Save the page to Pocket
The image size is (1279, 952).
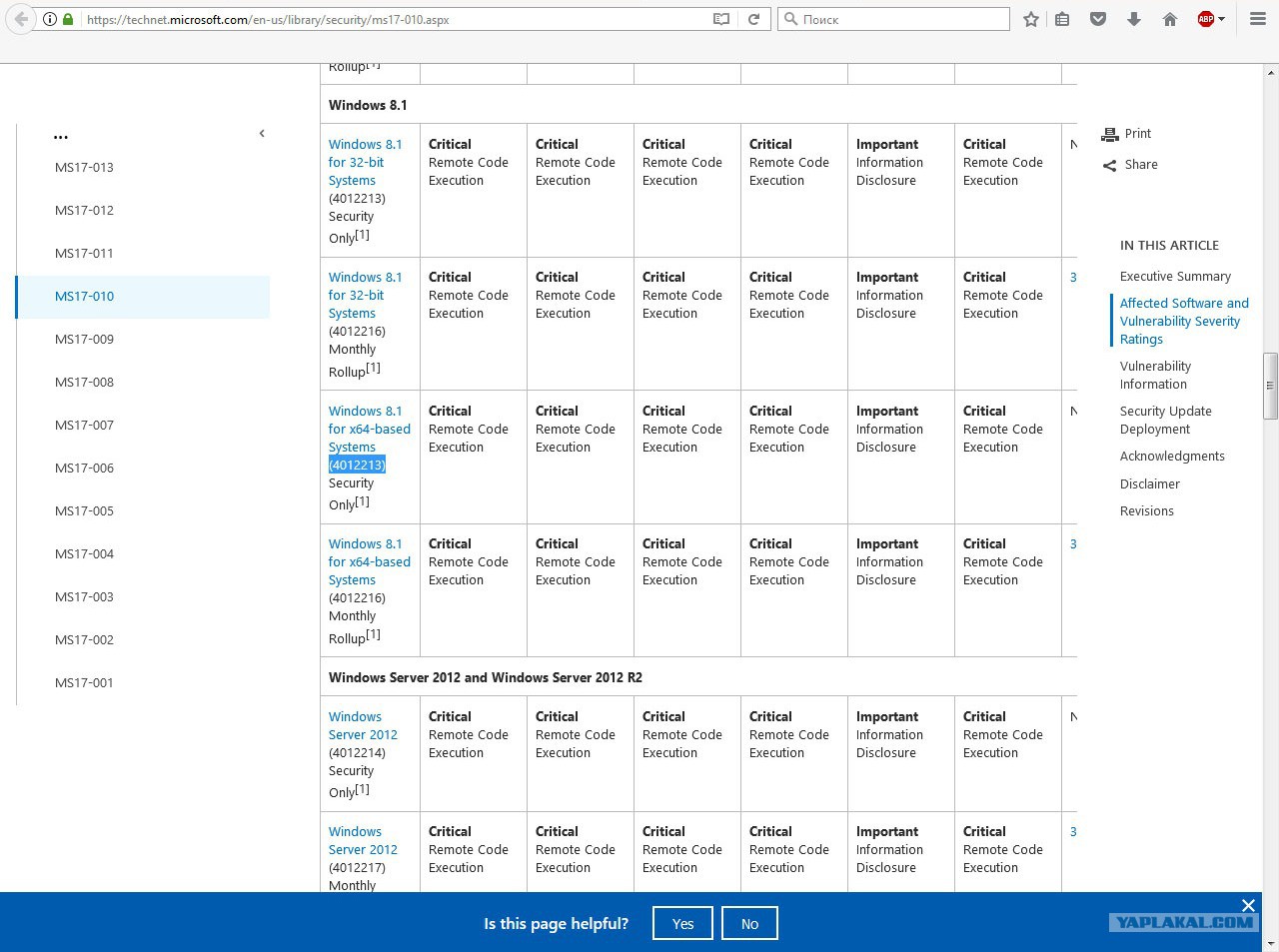pos(1098,19)
